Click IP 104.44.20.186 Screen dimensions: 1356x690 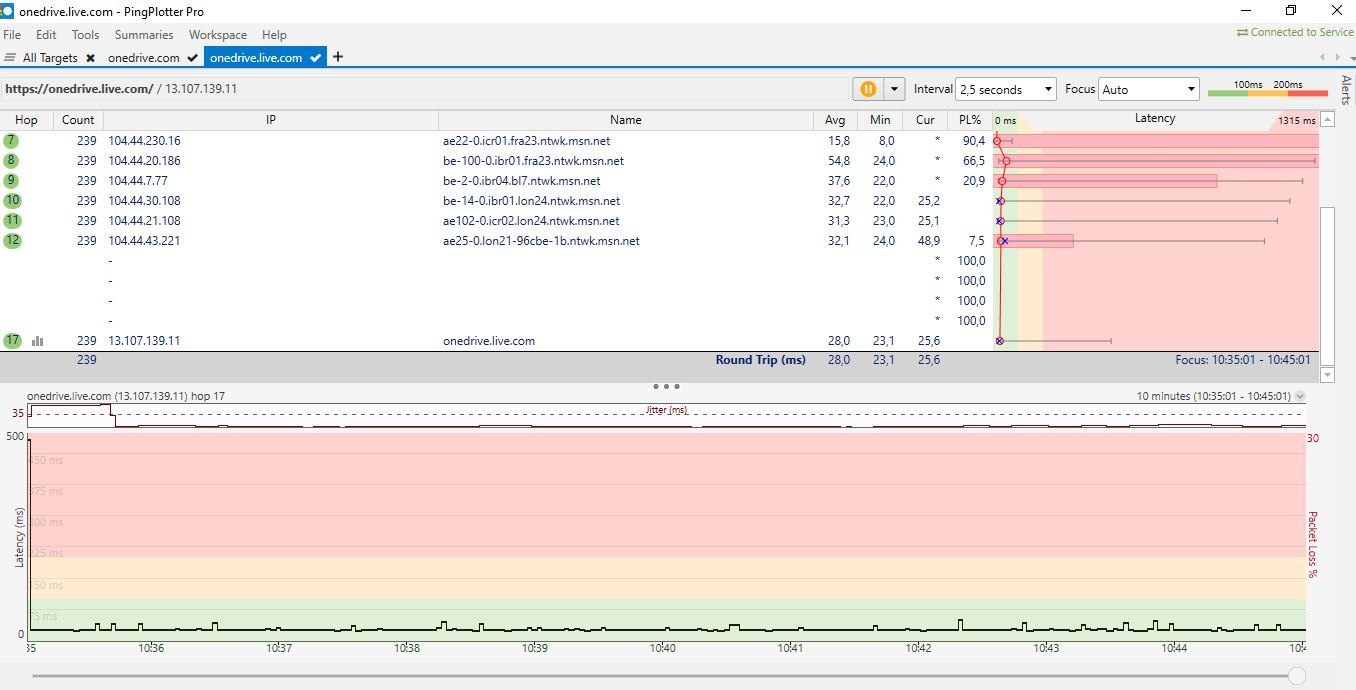pyautogui.click(x=144, y=161)
